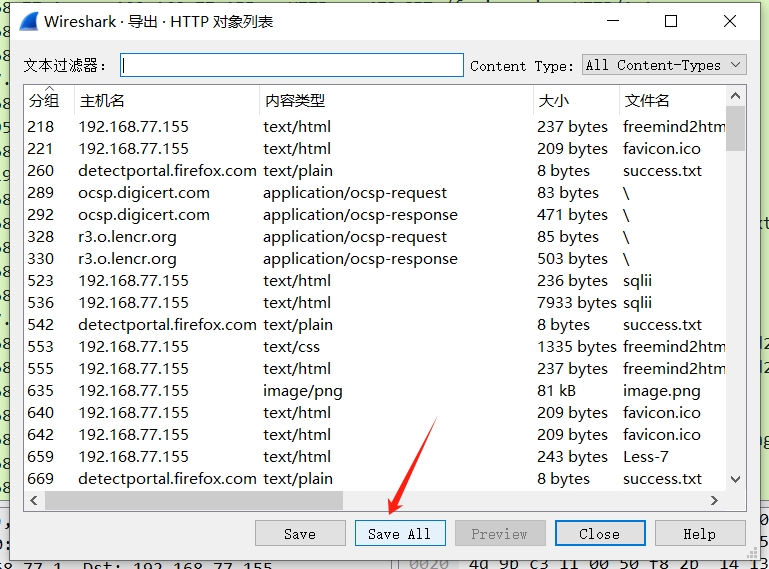
Task: Select packet 328 r3.o.lencr.org request row
Action: click(x=375, y=237)
